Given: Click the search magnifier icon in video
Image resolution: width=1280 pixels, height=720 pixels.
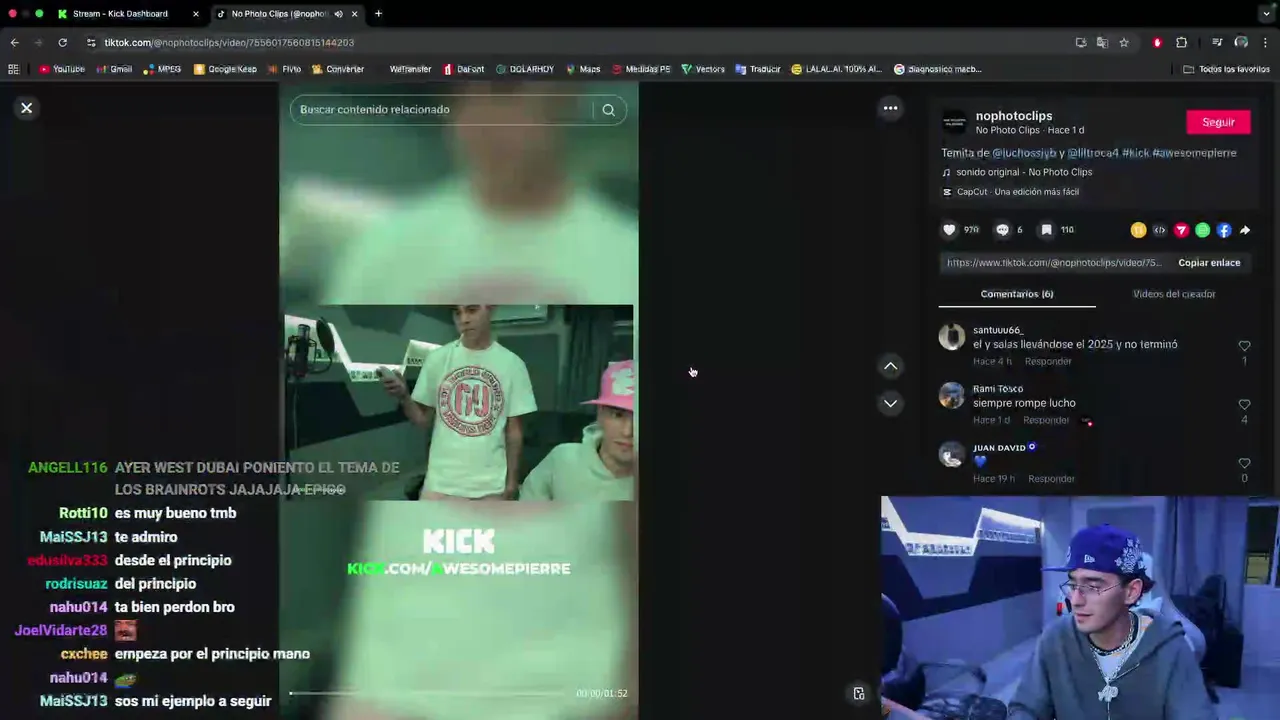Looking at the screenshot, I should click(608, 110).
